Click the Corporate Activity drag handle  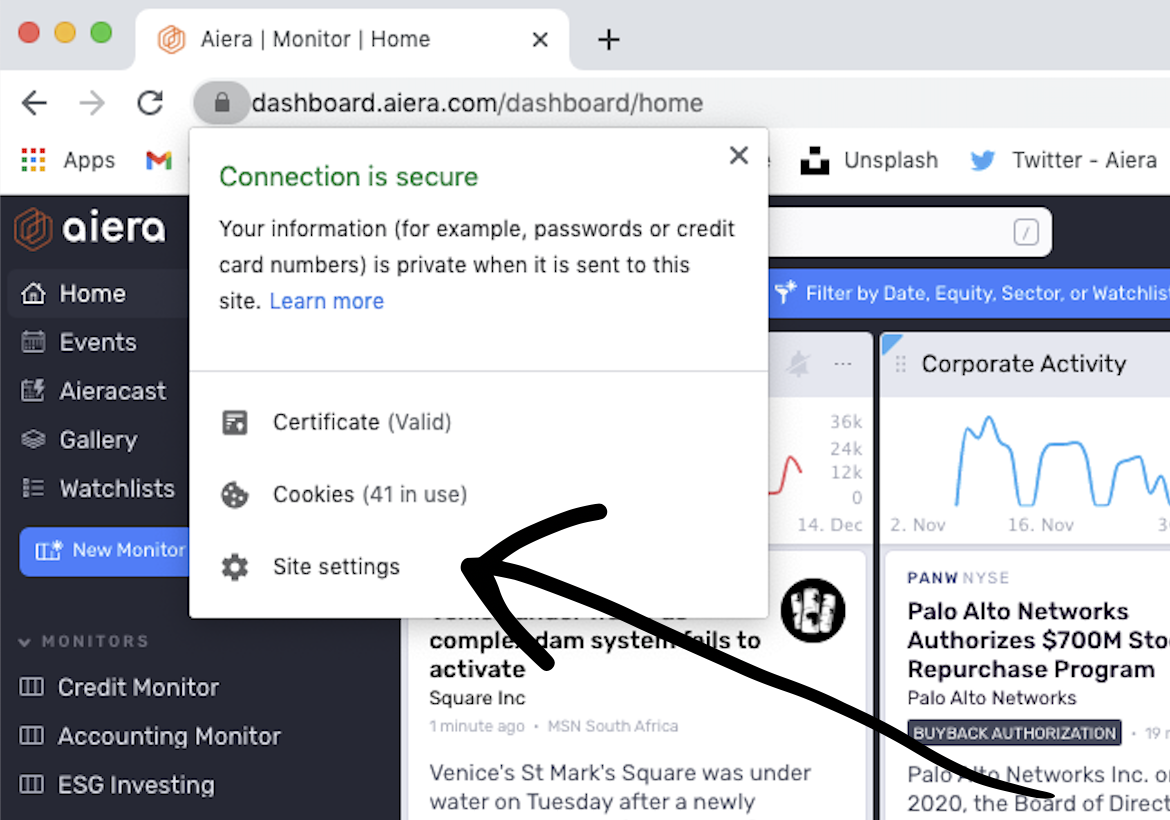point(901,364)
